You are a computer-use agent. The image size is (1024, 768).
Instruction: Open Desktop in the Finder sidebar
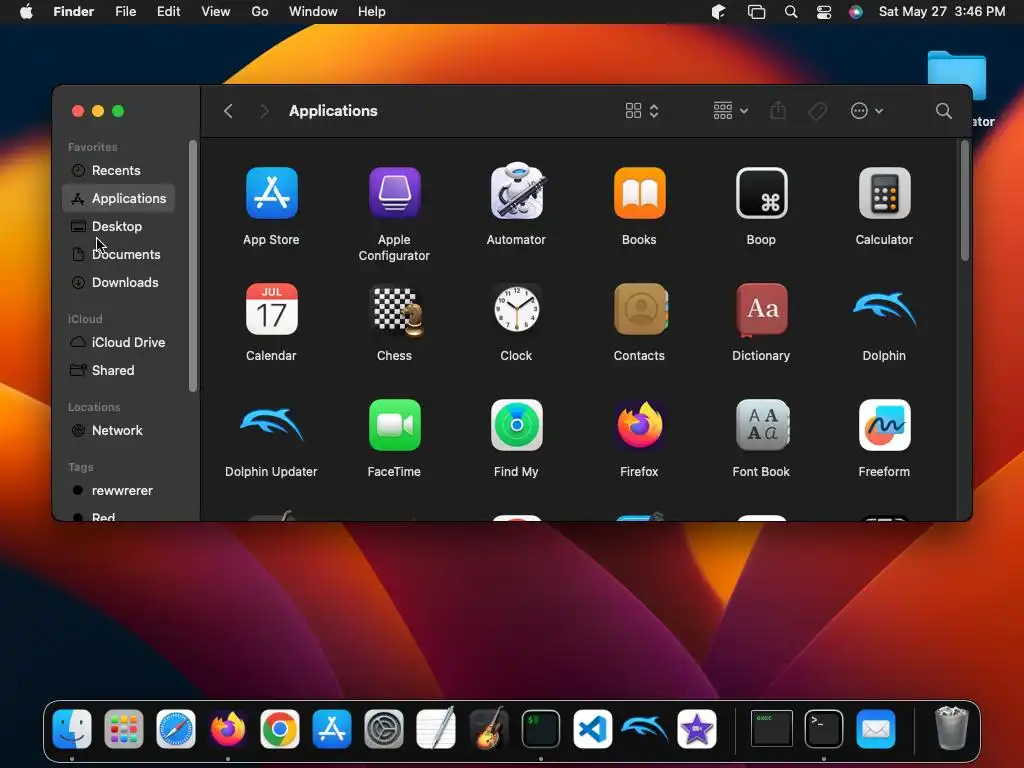point(118,227)
